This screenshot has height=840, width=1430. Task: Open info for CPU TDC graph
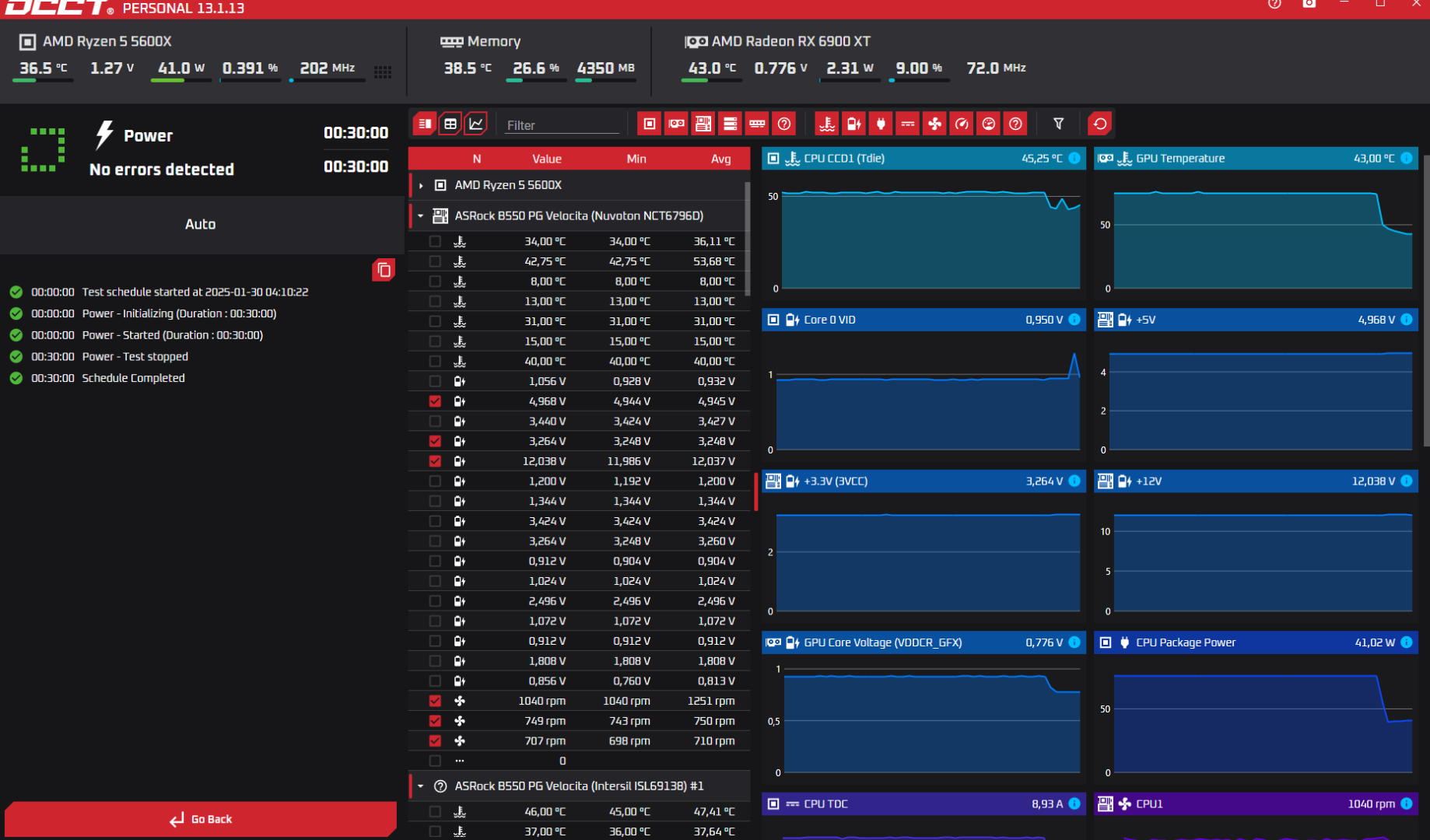point(1074,804)
